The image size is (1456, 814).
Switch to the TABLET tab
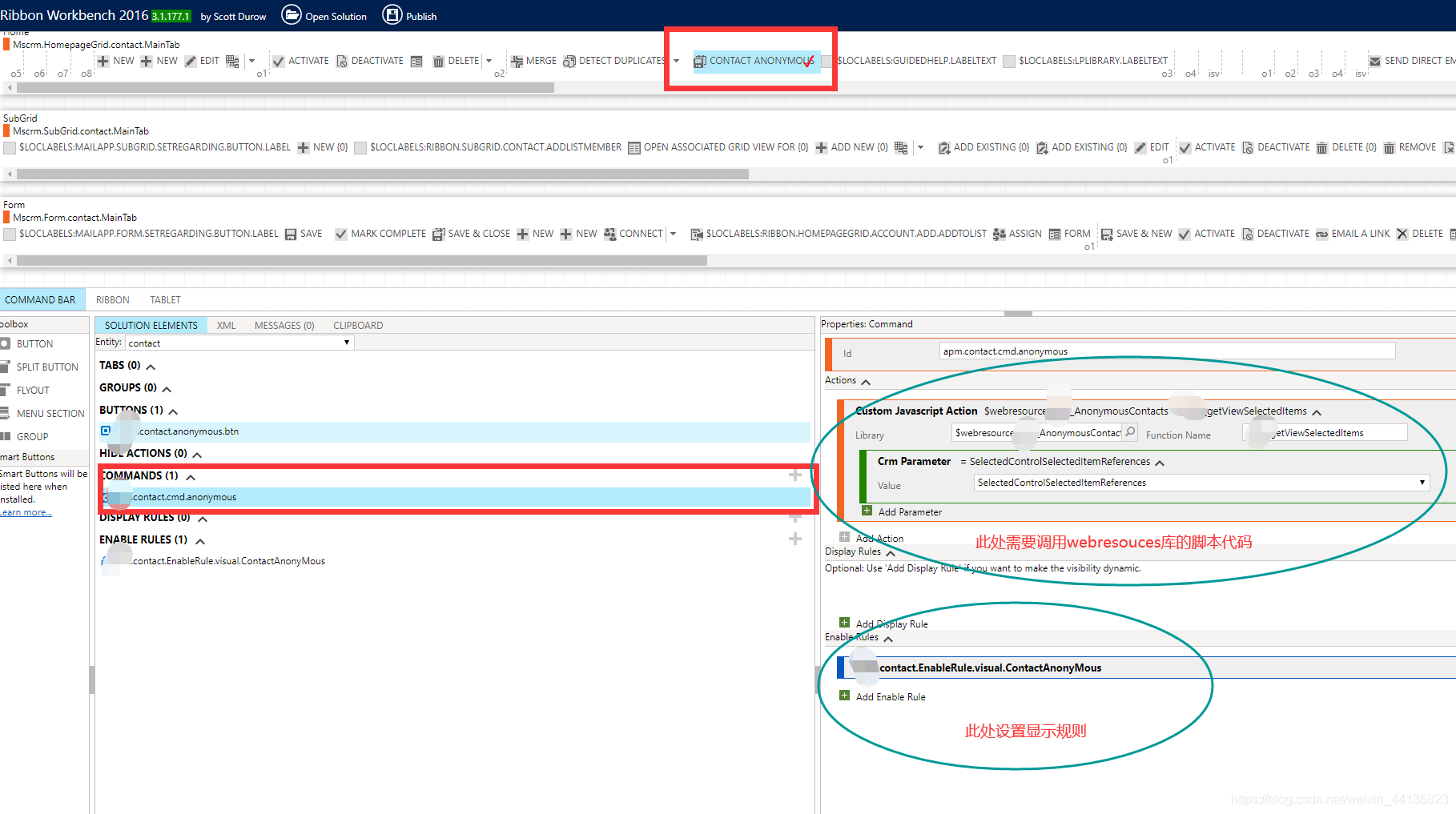(x=166, y=300)
